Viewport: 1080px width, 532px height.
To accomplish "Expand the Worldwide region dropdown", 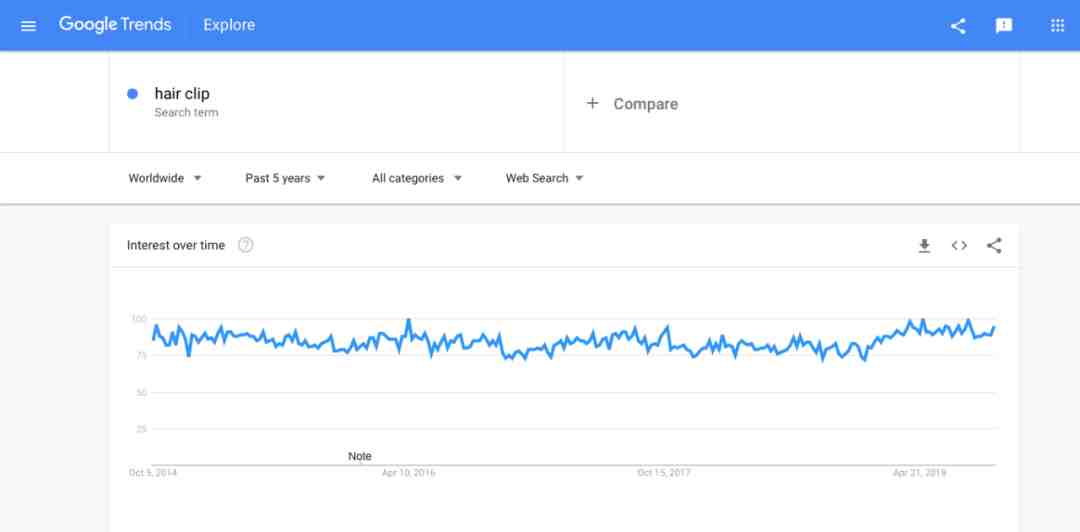I will 165,178.
